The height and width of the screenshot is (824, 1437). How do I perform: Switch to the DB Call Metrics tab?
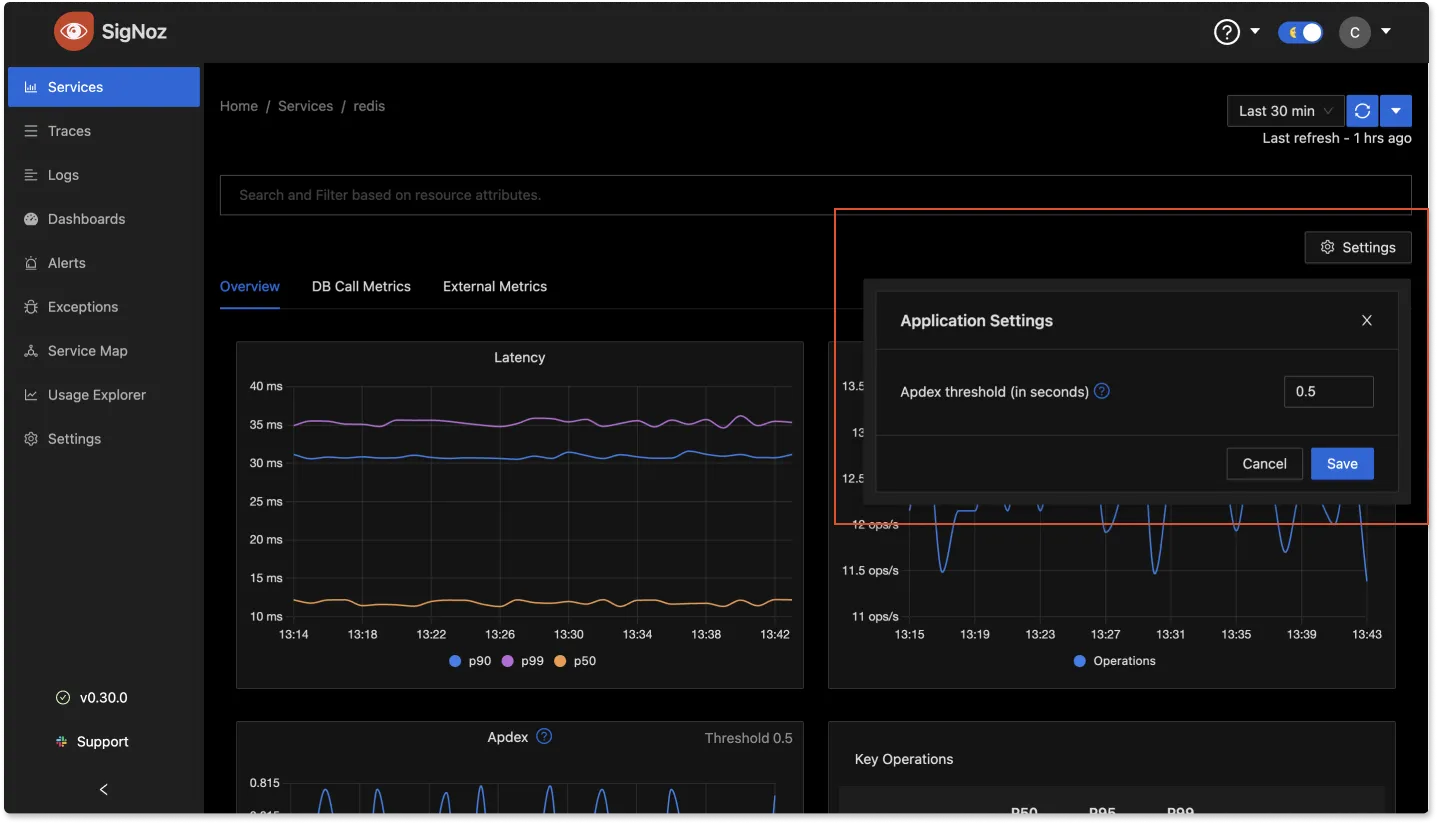[361, 286]
